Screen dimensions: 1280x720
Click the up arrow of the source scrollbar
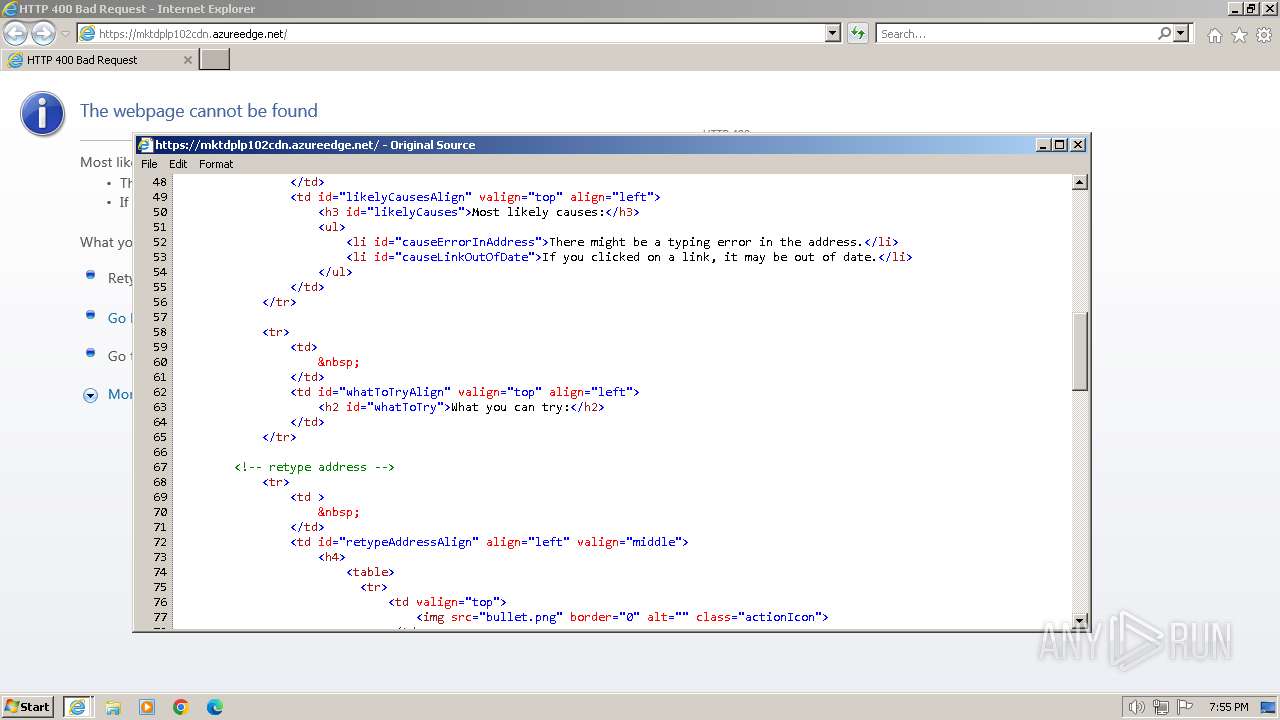(x=1080, y=182)
